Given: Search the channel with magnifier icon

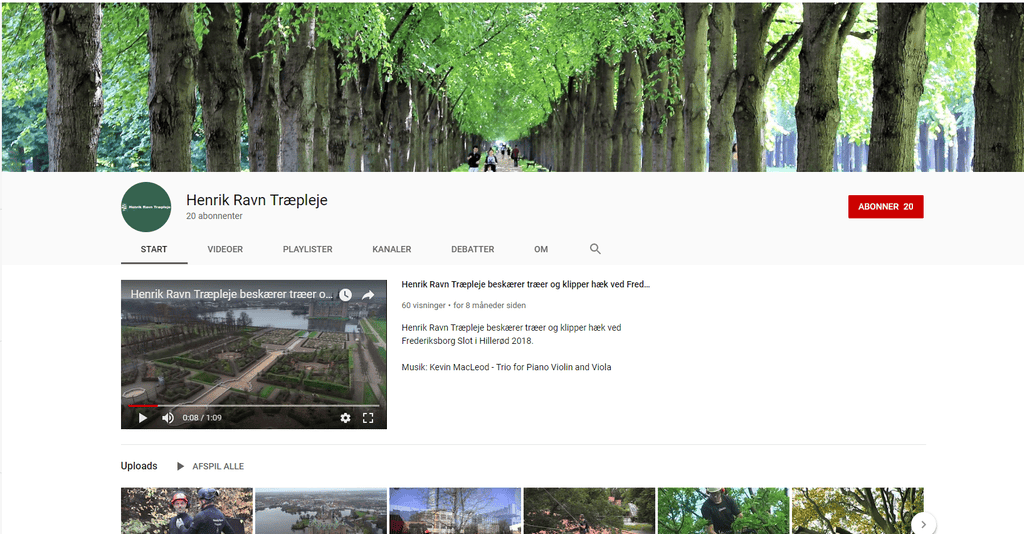Looking at the screenshot, I should pos(595,249).
